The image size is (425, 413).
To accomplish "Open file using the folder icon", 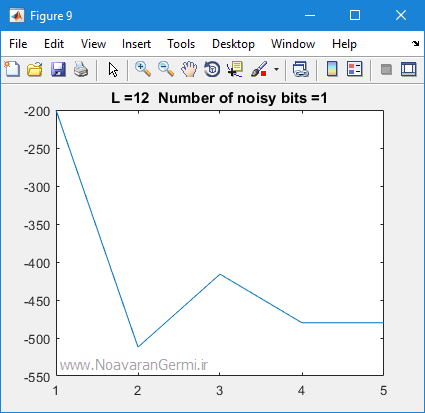I will click(35, 69).
